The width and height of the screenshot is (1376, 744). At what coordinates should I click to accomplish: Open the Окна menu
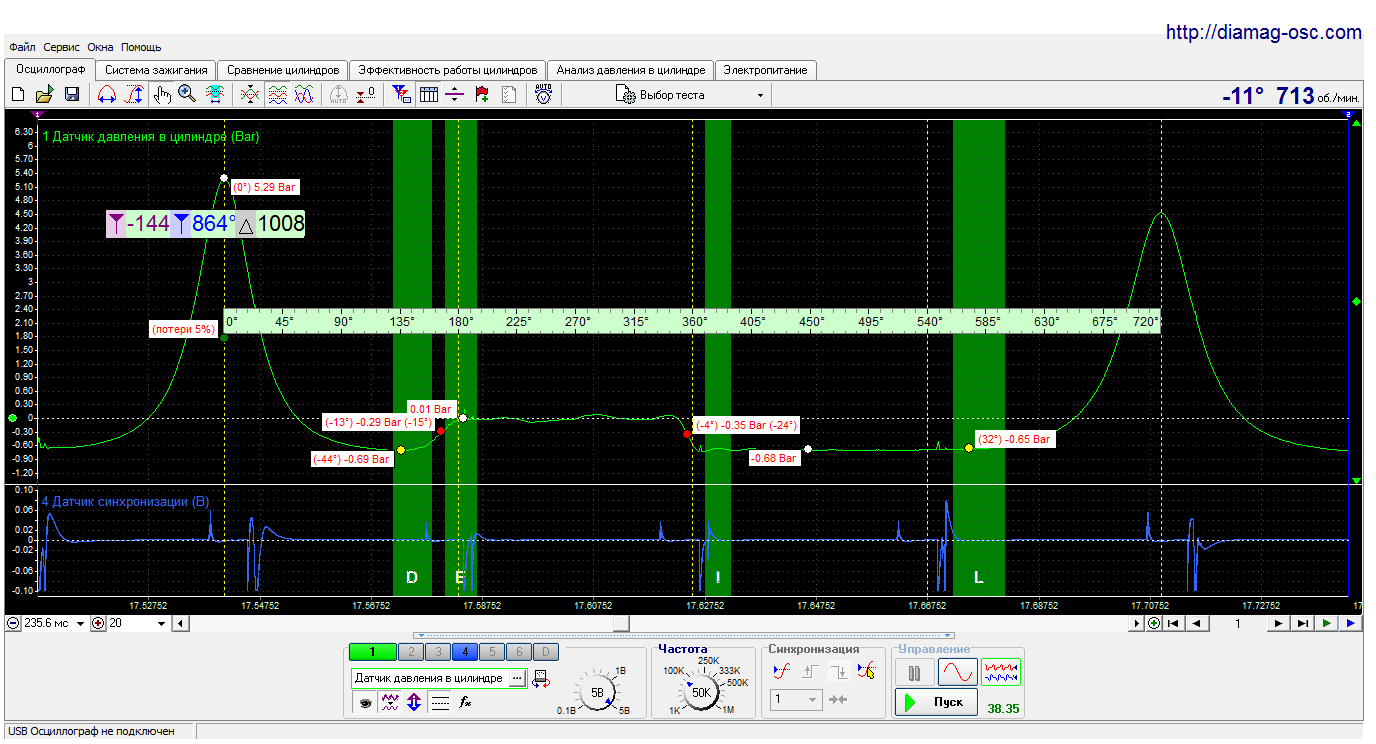(x=100, y=47)
